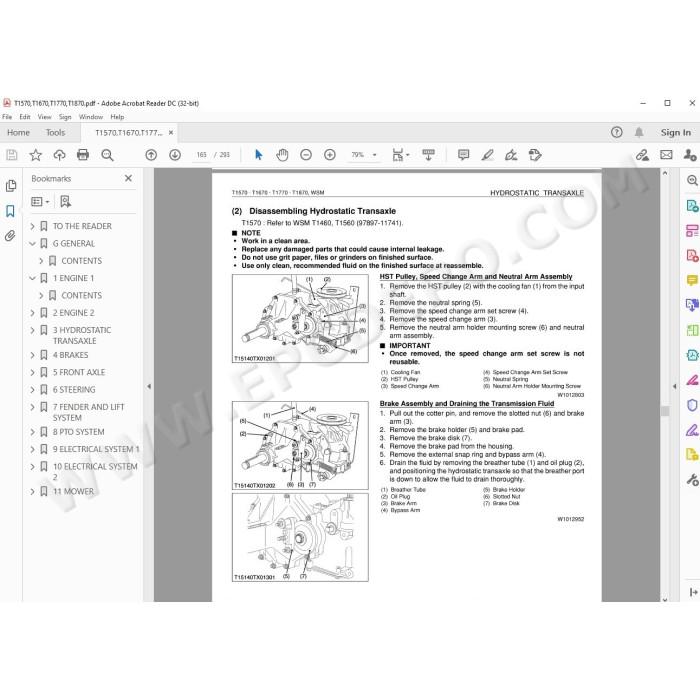This screenshot has width=700, height=700.
Task: Click the Sign In button
Action: pyautogui.click(x=675, y=133)
